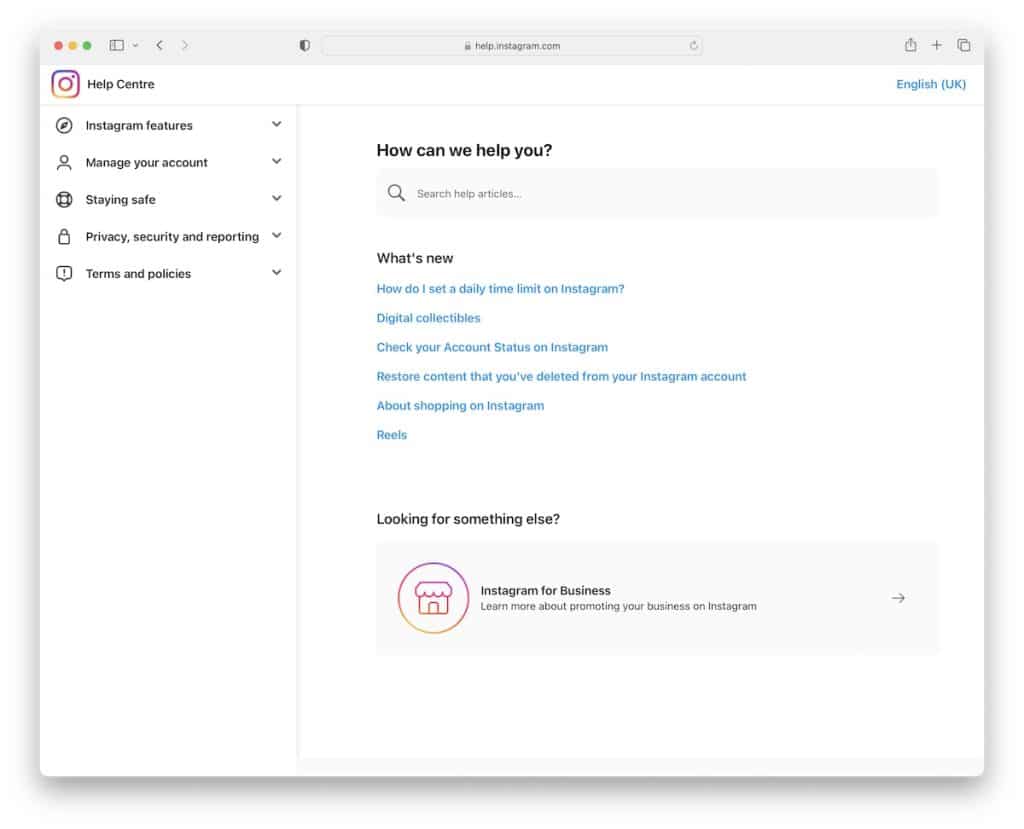The height and width of the screenshot is (829, 1024).
Task: Click the Instagram logo icon
Action: coord(65,84)
